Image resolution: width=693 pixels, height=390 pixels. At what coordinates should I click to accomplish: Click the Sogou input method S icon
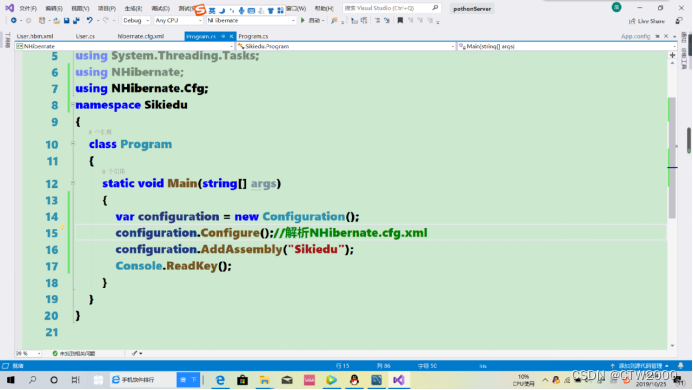coord(200,9)
